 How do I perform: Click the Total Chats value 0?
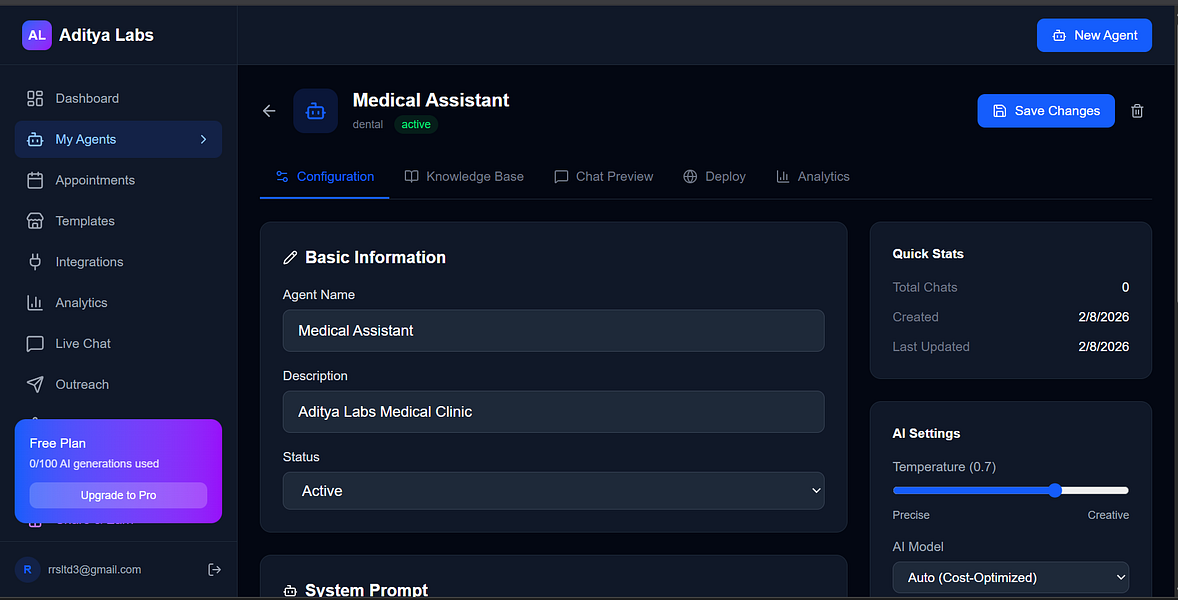pyautogui.click(x=1125, y=287)
